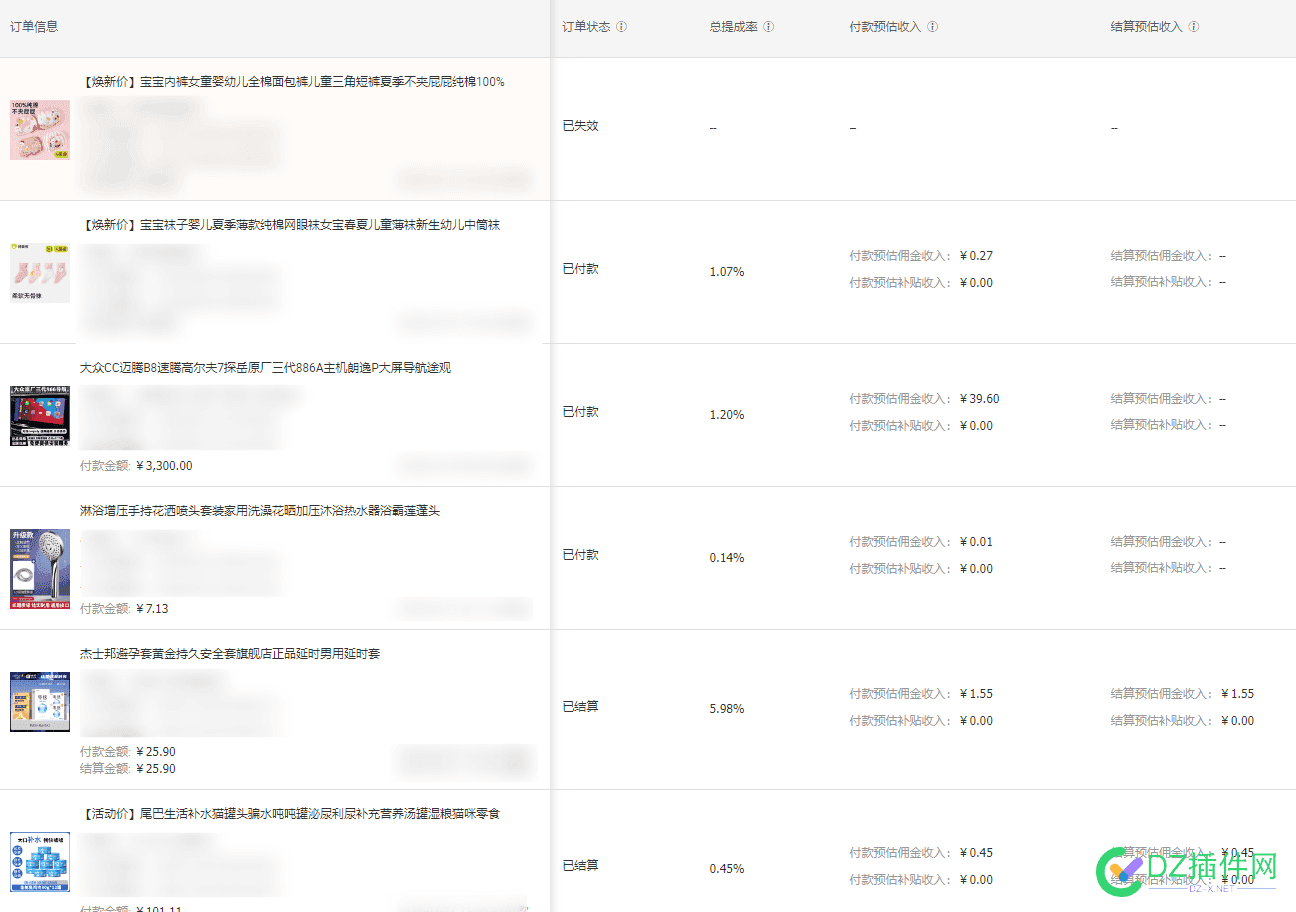This screenshot has width=1296, height=912.
Task: Click the 订单信息 column header
Action: (34, 27)
